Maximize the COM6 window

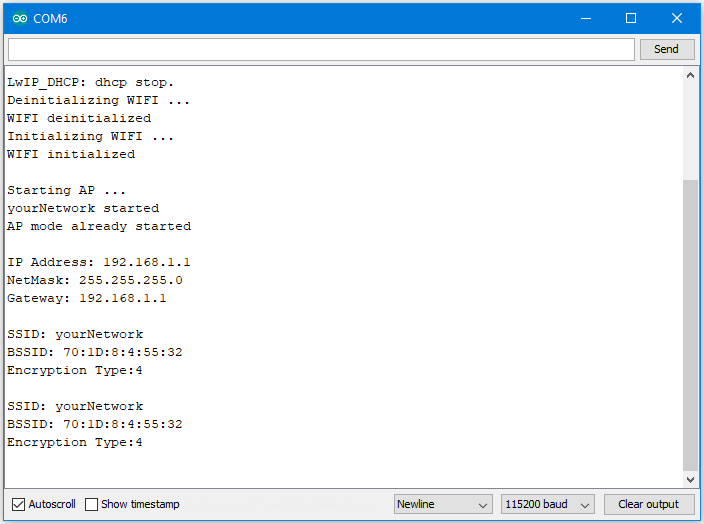click(631, 18)
